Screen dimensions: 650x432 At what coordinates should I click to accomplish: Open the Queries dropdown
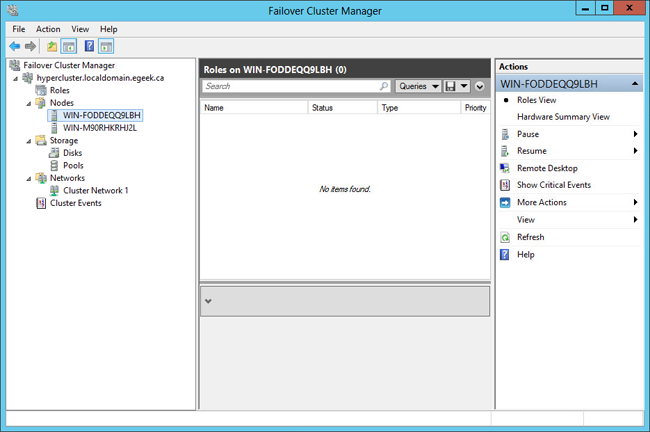418,86
